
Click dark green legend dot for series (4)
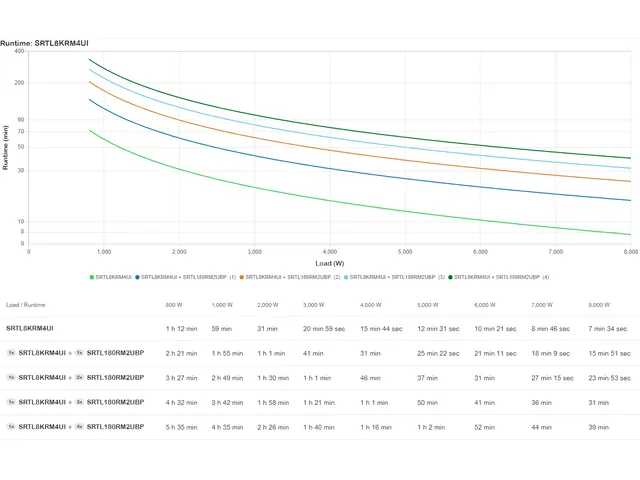[452, 276]
